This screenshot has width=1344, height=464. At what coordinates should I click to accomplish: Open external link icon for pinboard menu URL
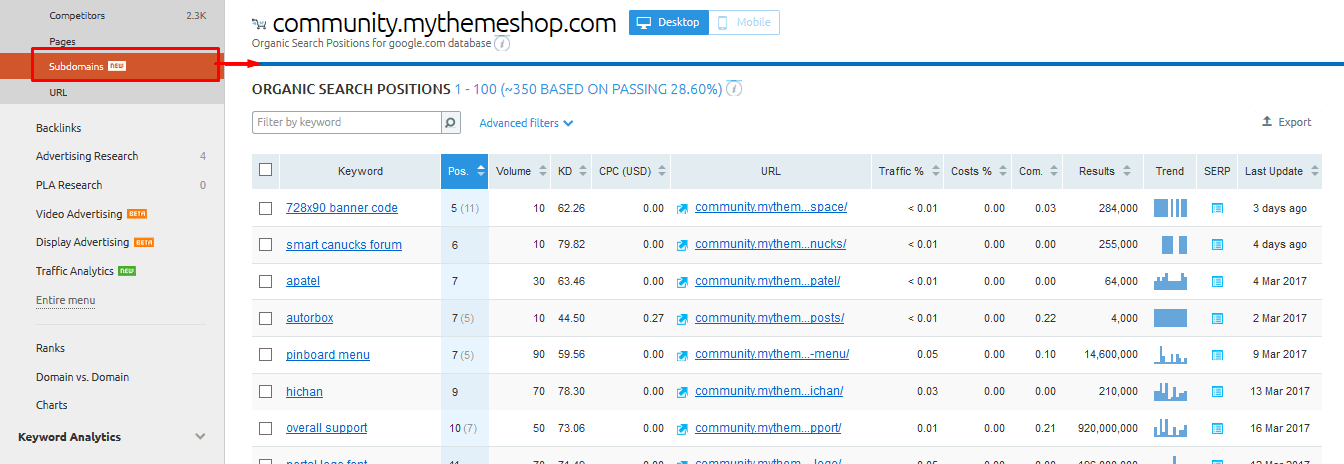(682, 355)
